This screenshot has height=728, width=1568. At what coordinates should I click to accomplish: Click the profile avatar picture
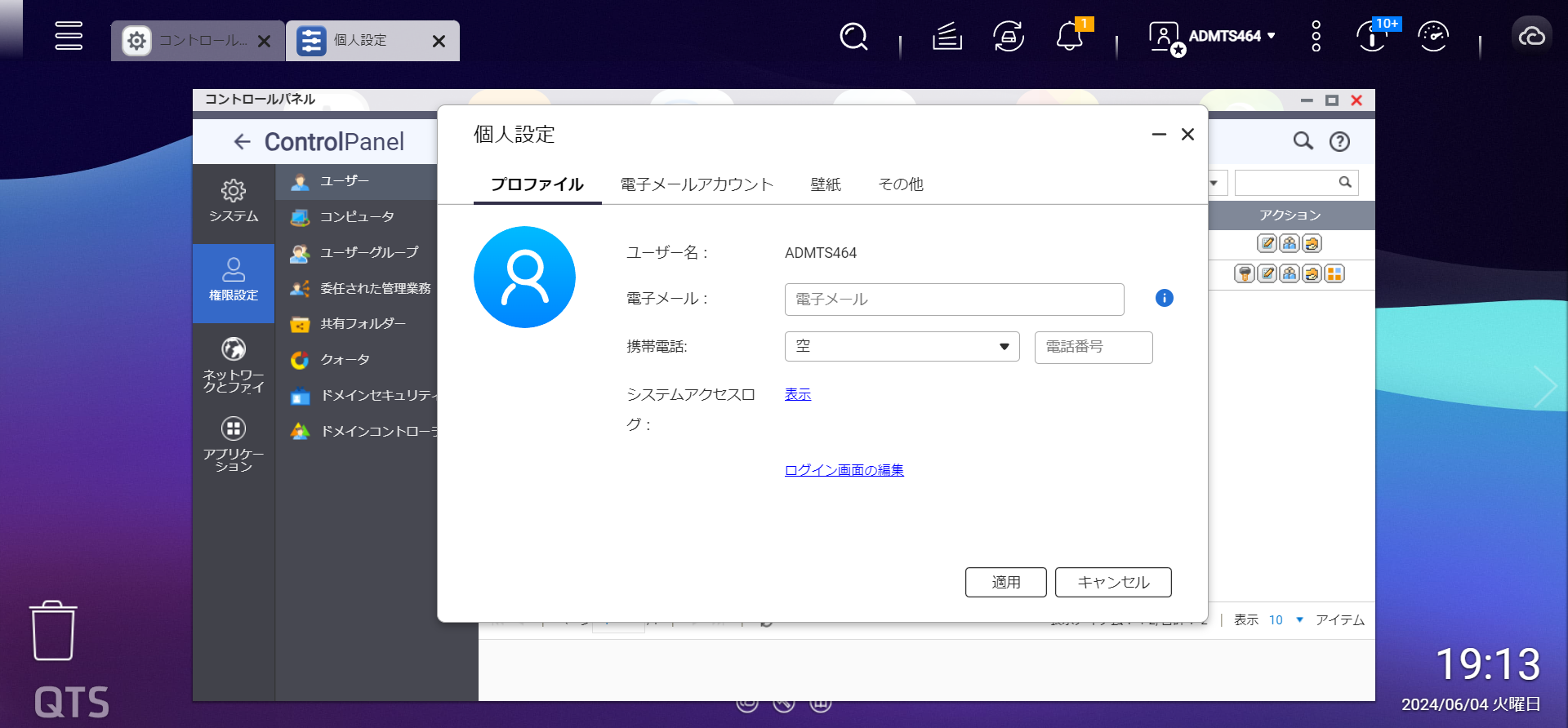[x=524, y=277]
